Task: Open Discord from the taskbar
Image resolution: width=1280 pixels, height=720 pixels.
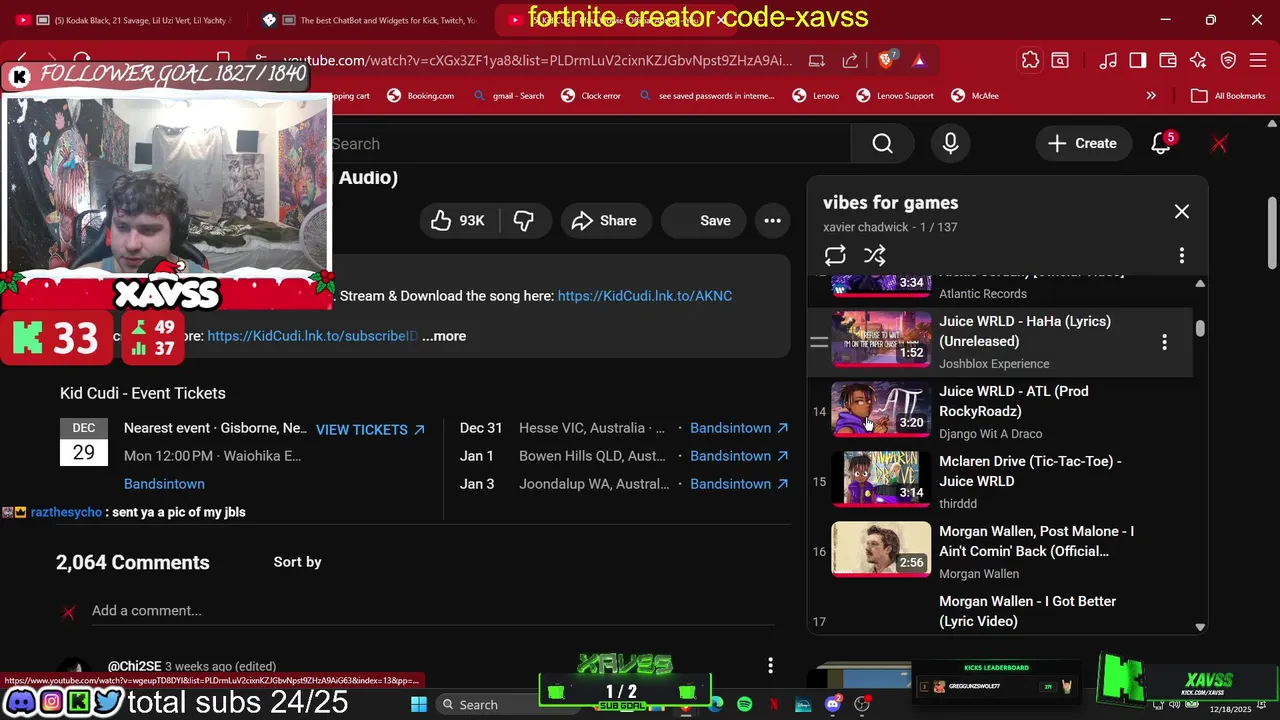Action: [x=832, y=705]
